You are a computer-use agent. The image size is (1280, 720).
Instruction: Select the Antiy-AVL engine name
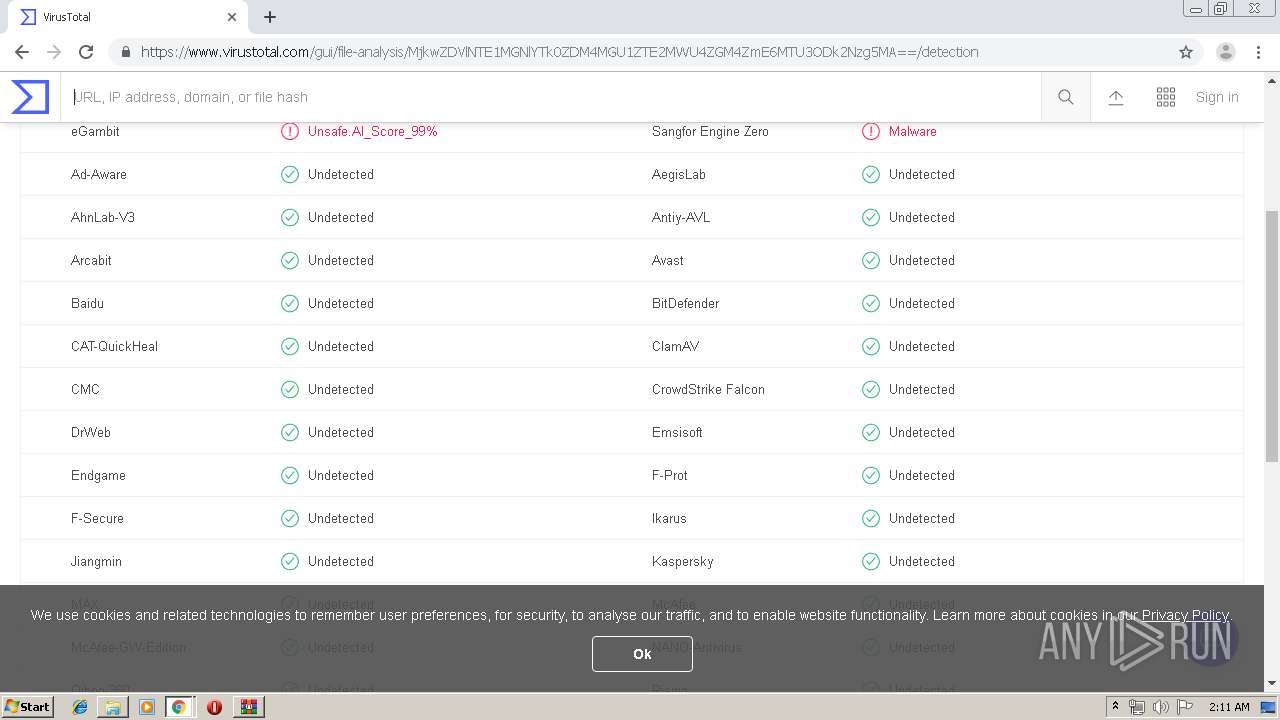(x=681, y=217)
